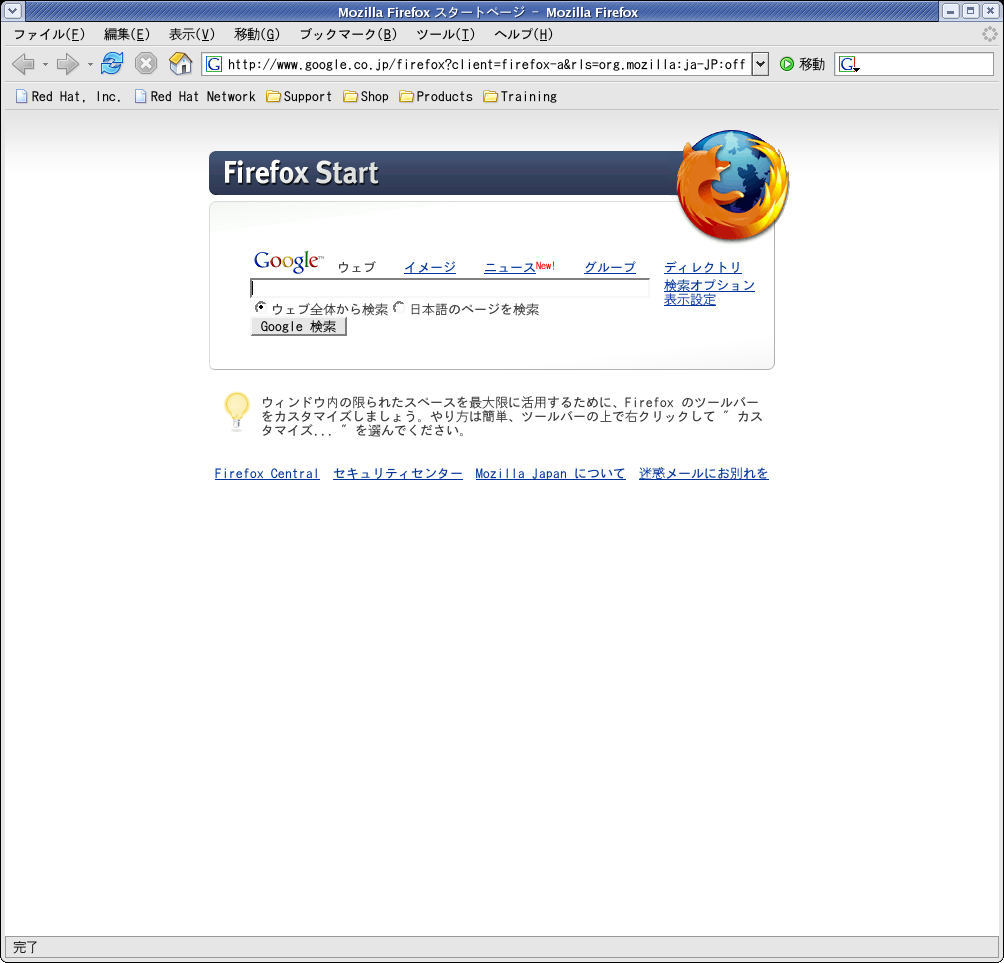Open the window menu button in title bar
Image resolution: width=1004 pixels, height=963 pixels.
coord(13,11)
